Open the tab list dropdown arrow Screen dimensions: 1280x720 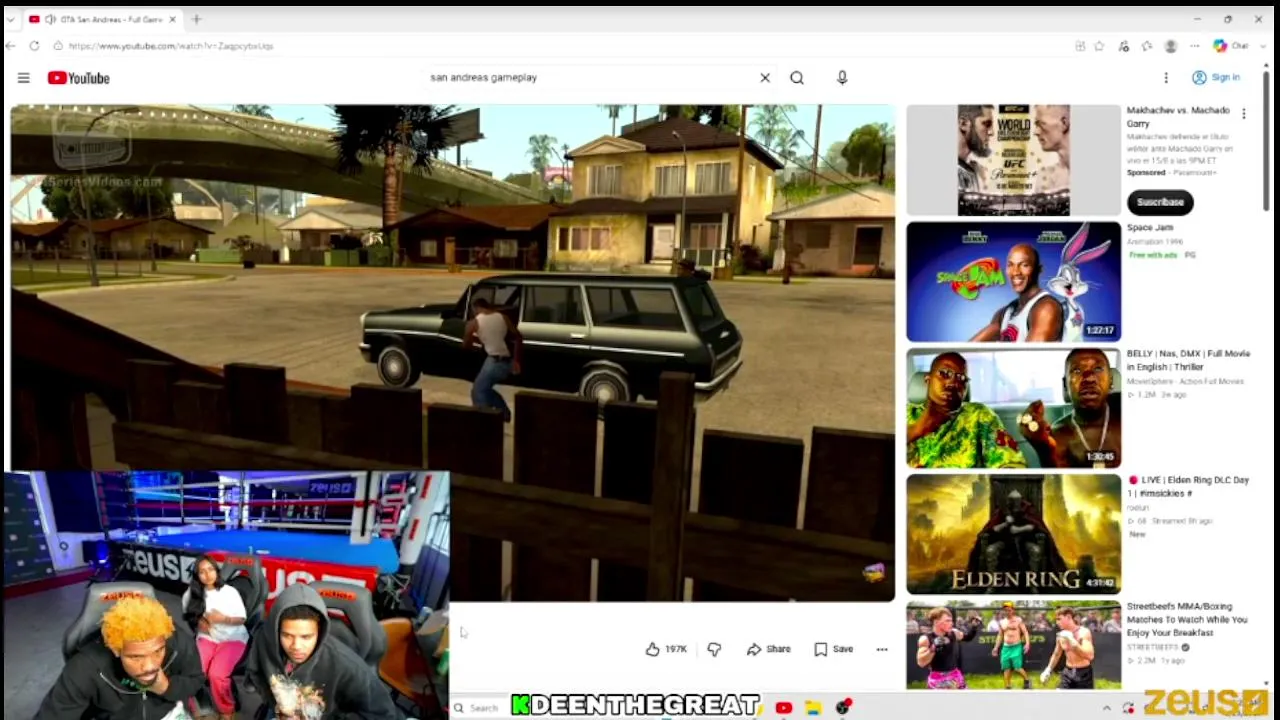click(x=10, y=19)
